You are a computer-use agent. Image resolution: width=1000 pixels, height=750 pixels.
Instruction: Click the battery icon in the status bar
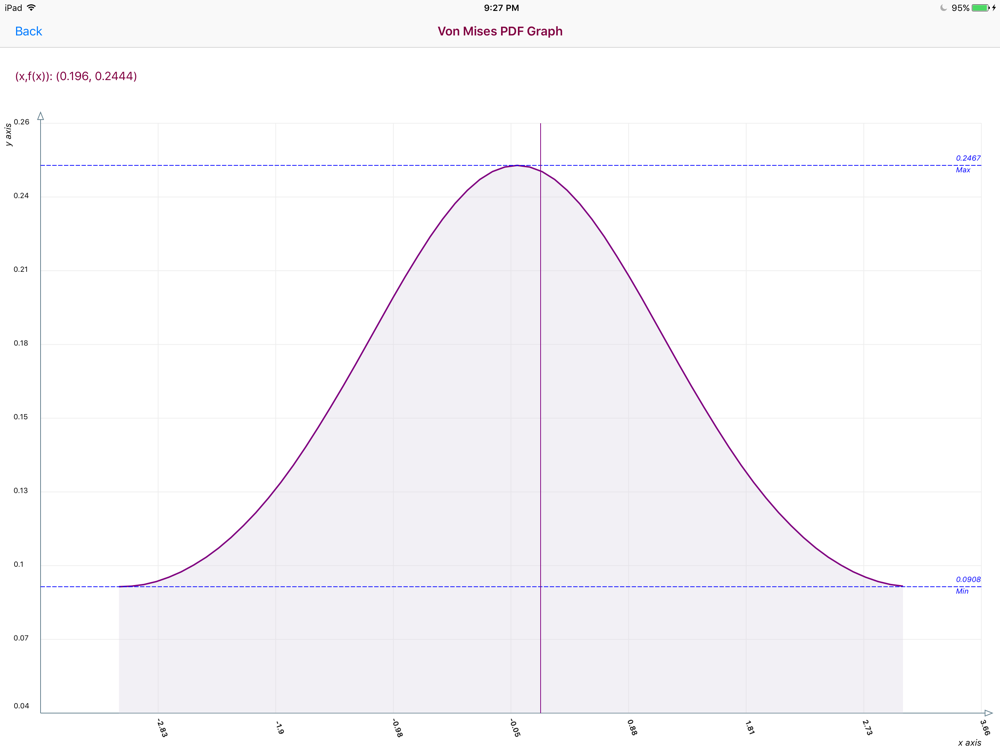click(x=980, y=8)
